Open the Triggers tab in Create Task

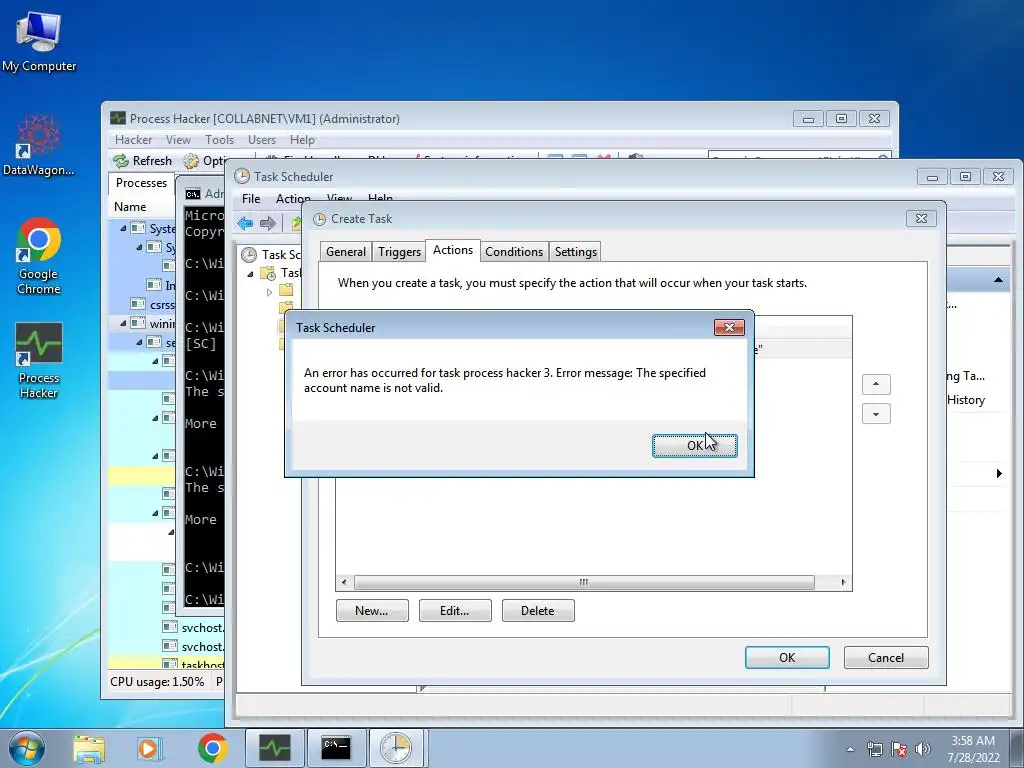point(399,251)
